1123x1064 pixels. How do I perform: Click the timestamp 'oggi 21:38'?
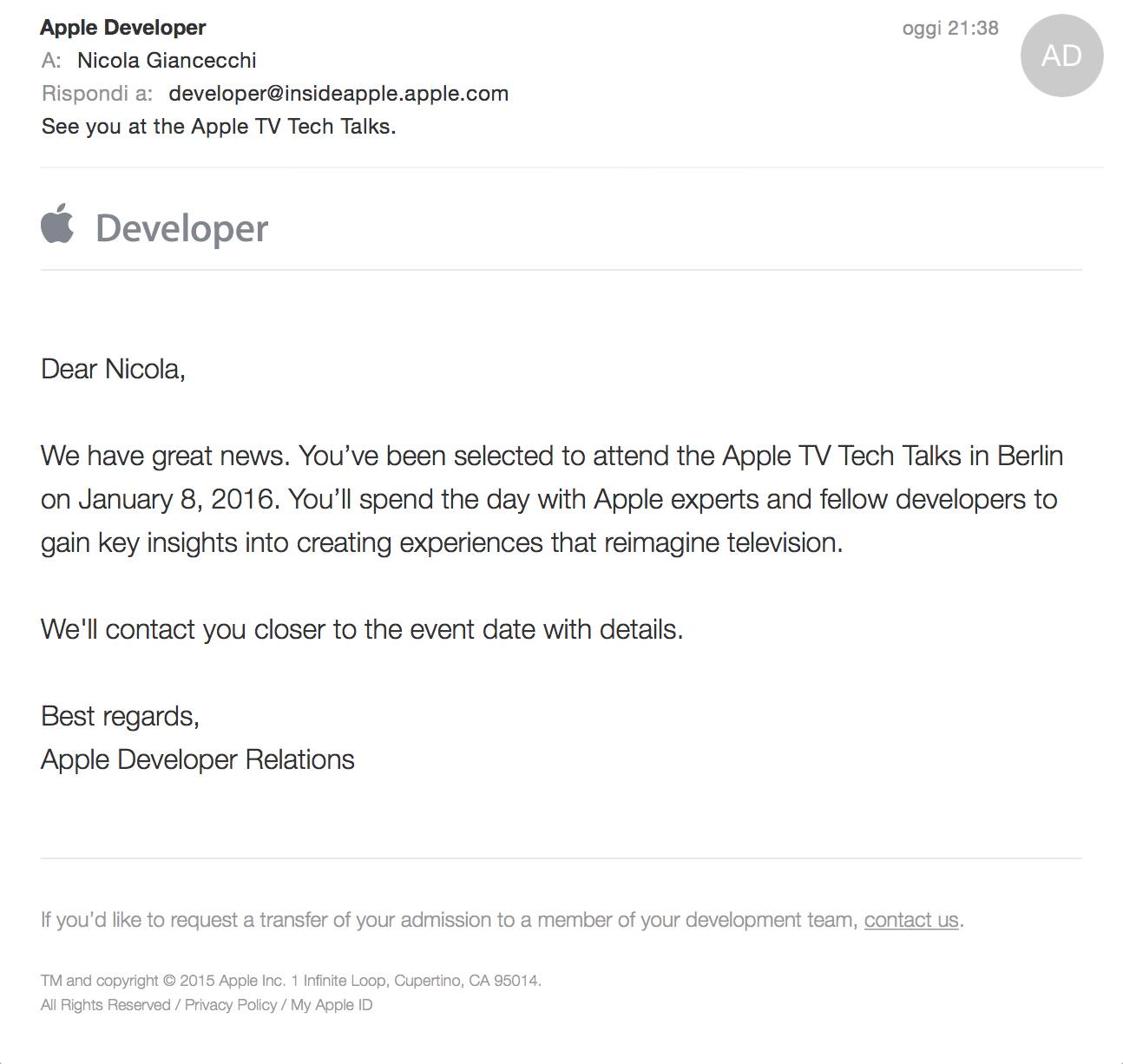coord(950,29)
